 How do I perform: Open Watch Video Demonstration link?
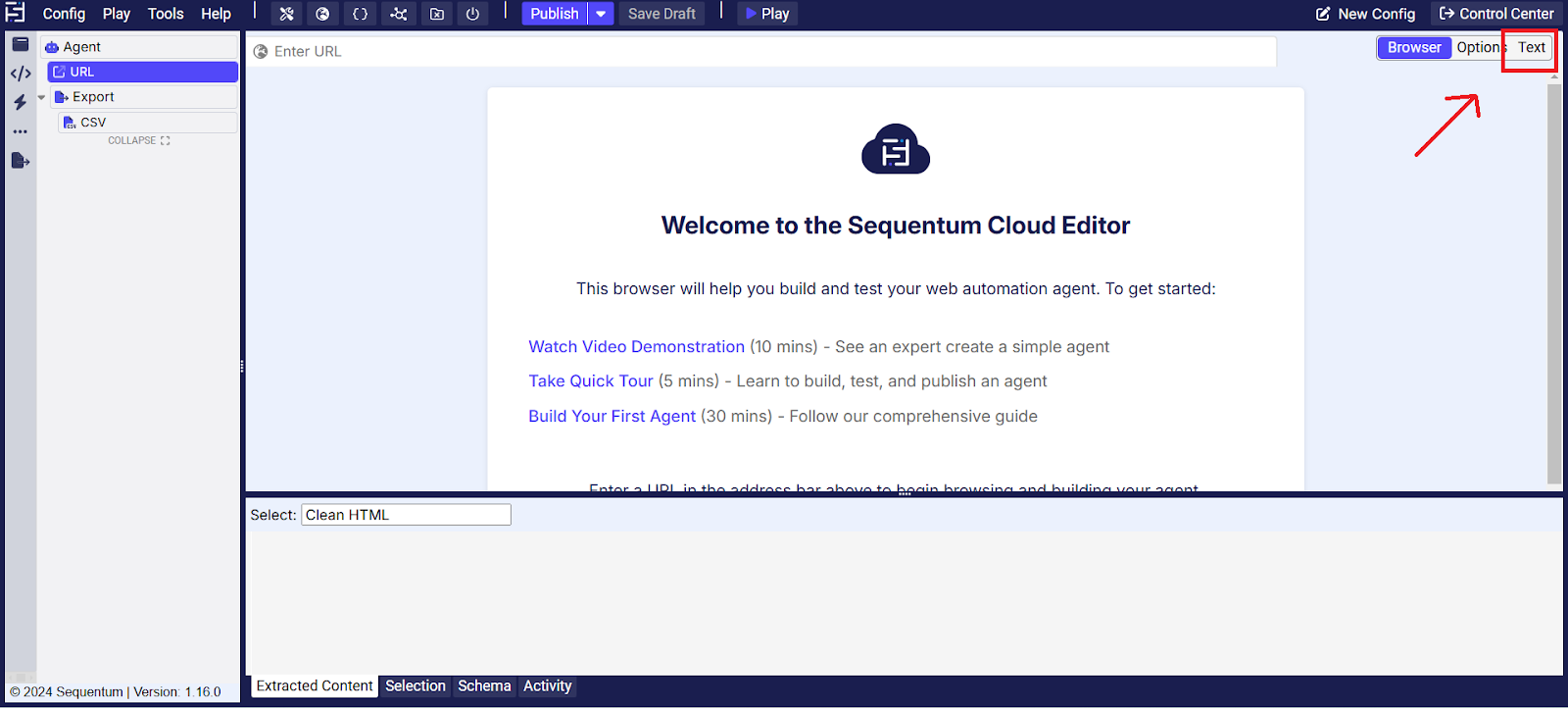[636, 347]
